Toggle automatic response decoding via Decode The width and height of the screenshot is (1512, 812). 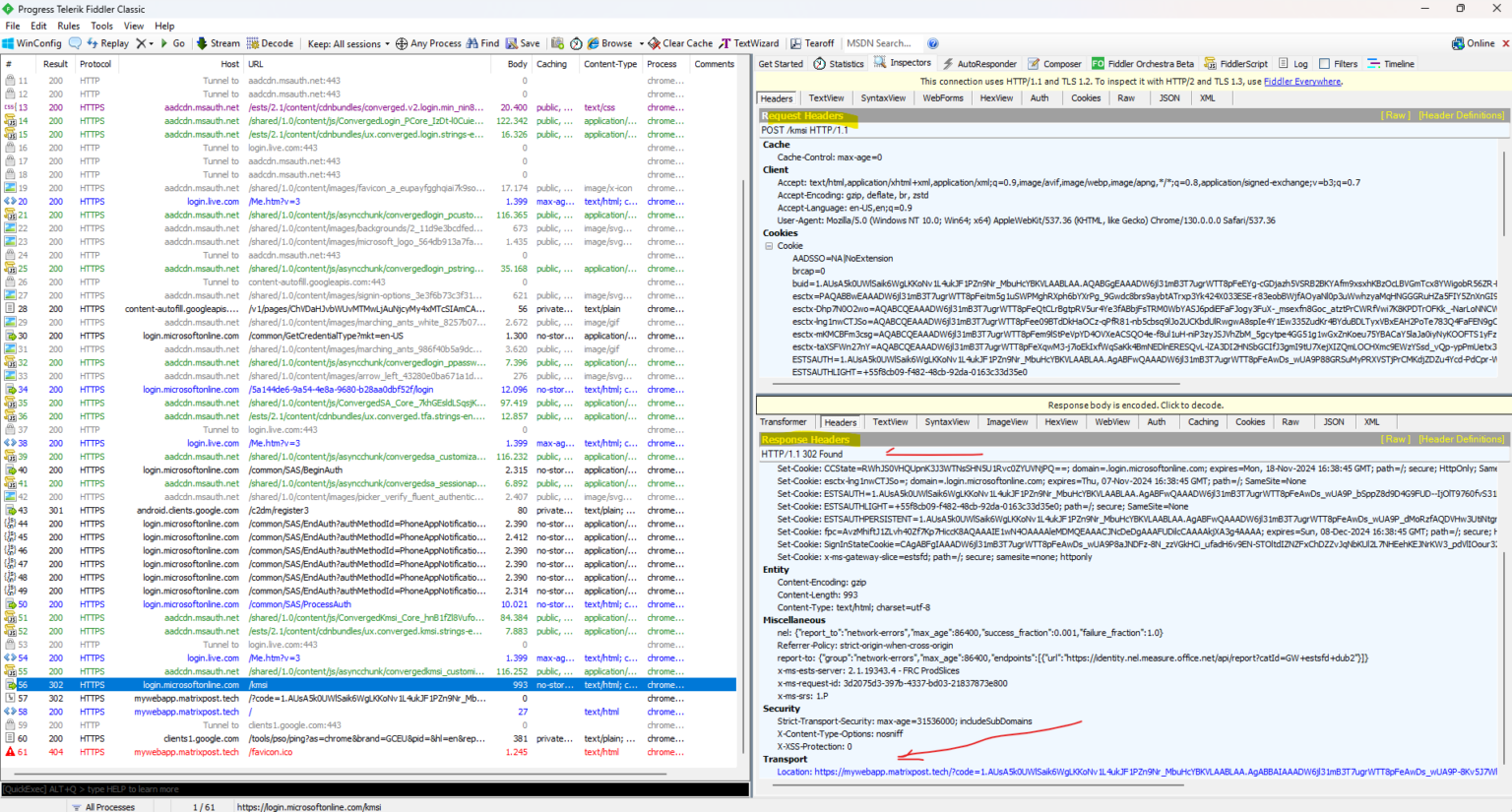click(x=270, y=43)
